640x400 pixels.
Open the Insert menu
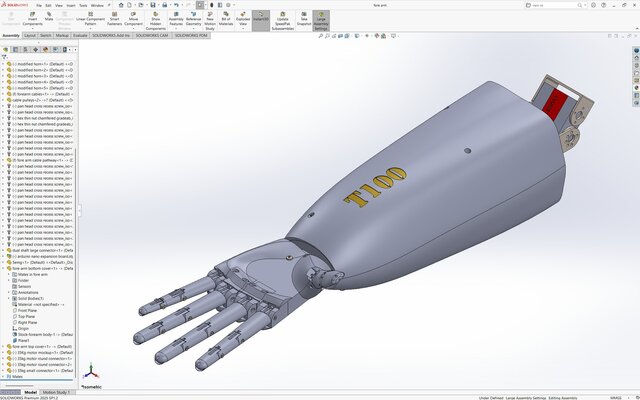tap(71, 6)
